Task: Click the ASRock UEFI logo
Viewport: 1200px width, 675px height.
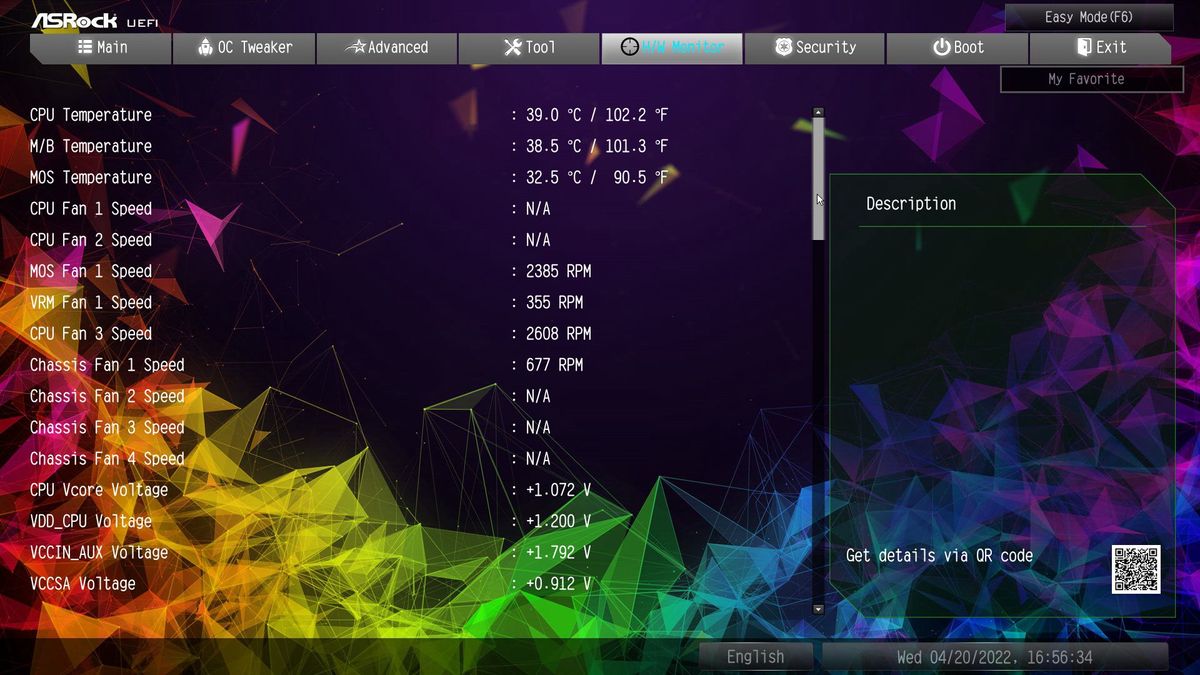Action: tap(94, 20)
